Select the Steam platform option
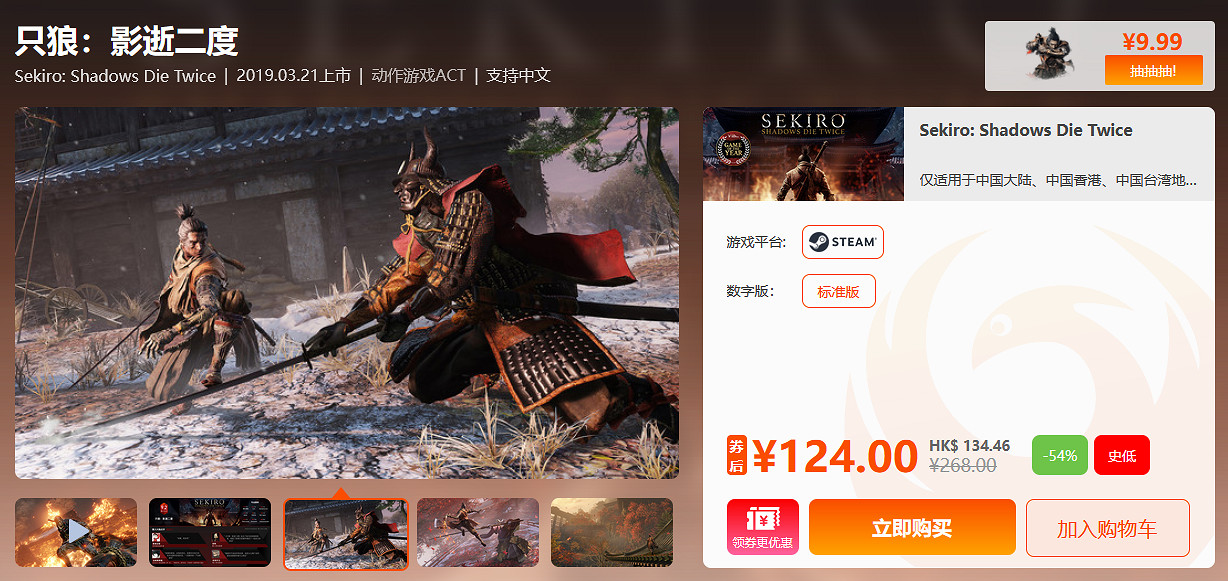Image resolution: width=1228 pixels, height=581 pixels. (843, 242)
